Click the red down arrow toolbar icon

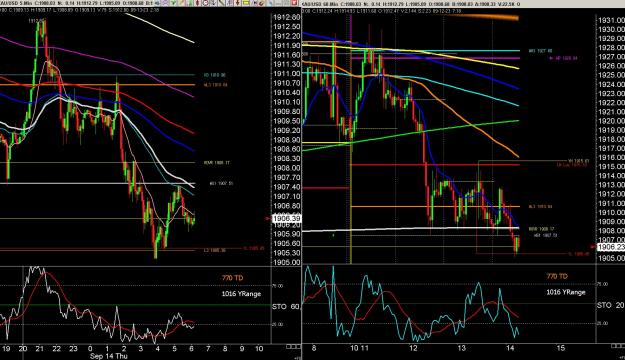238,3
